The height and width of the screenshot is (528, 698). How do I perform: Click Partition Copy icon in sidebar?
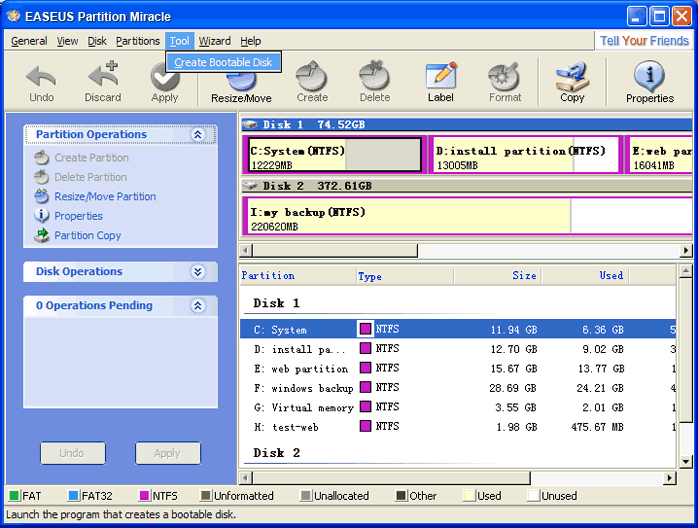[41, 235]
